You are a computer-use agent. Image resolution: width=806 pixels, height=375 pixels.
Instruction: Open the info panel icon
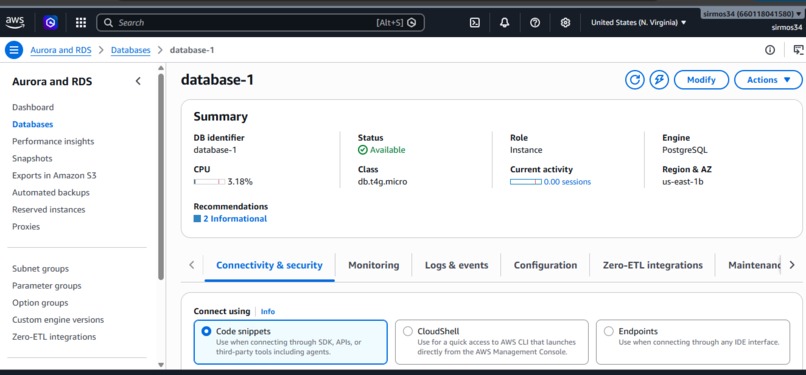tap(770, 50)
